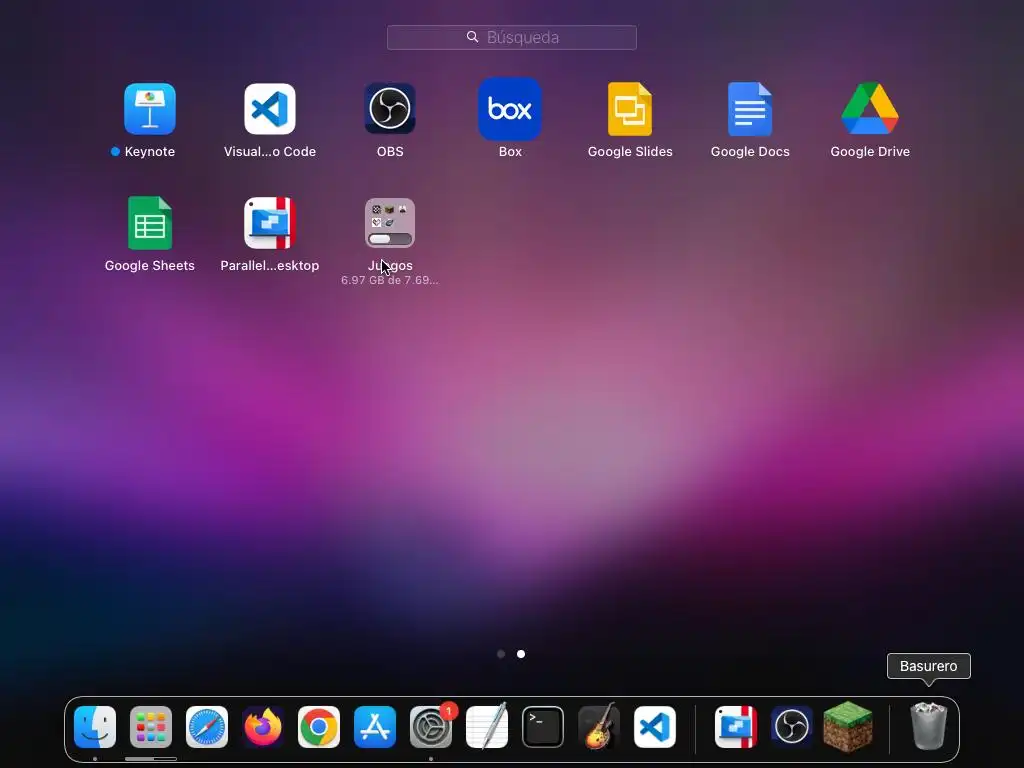Open the Juegos folder

(390, 223)
